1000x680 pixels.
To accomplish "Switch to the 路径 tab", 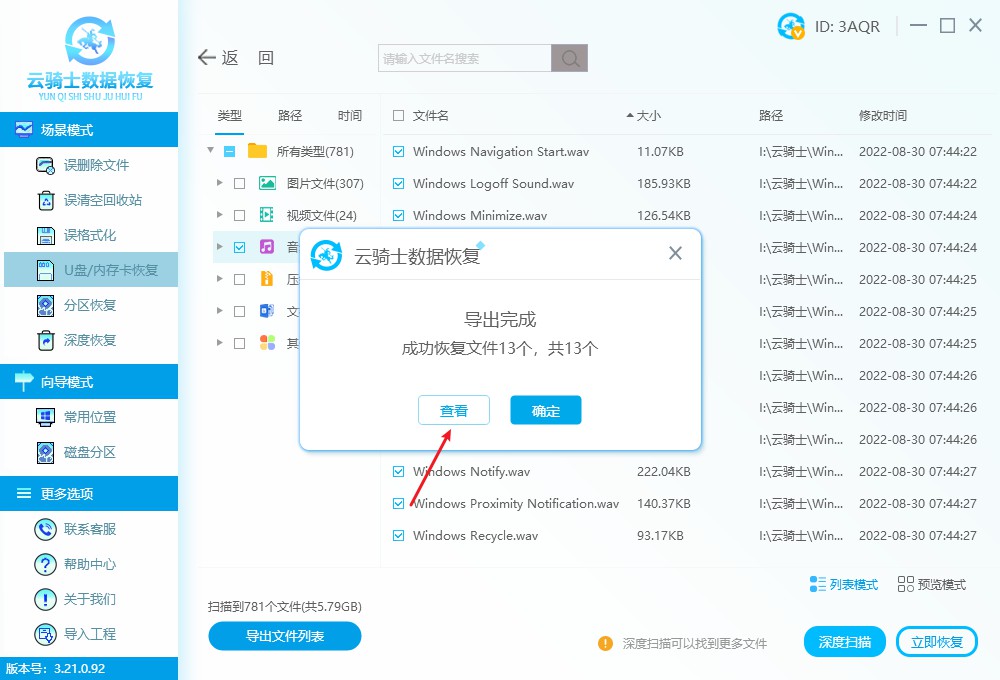I will pyautogui.click(x=289, y=115).
